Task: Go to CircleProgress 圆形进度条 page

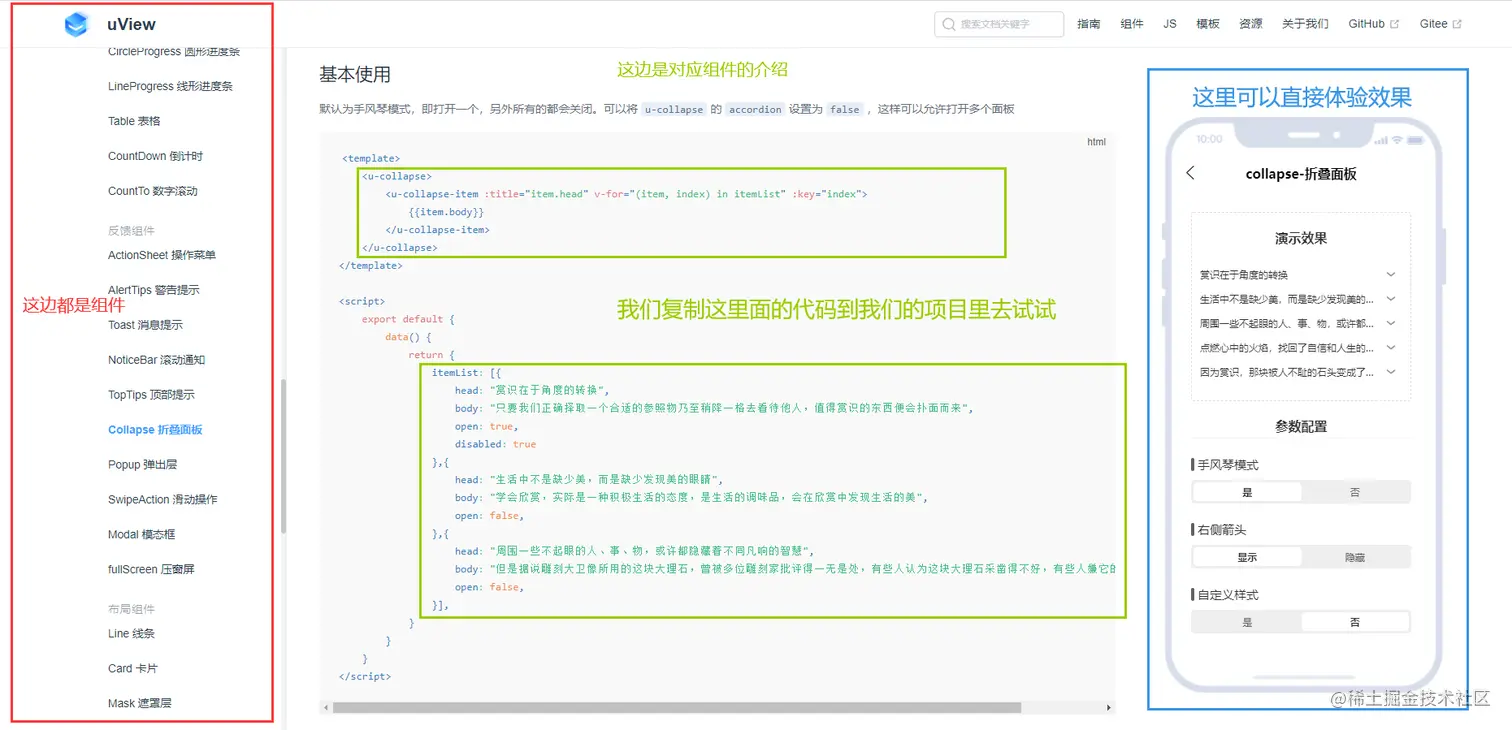Action: point(173,51)
